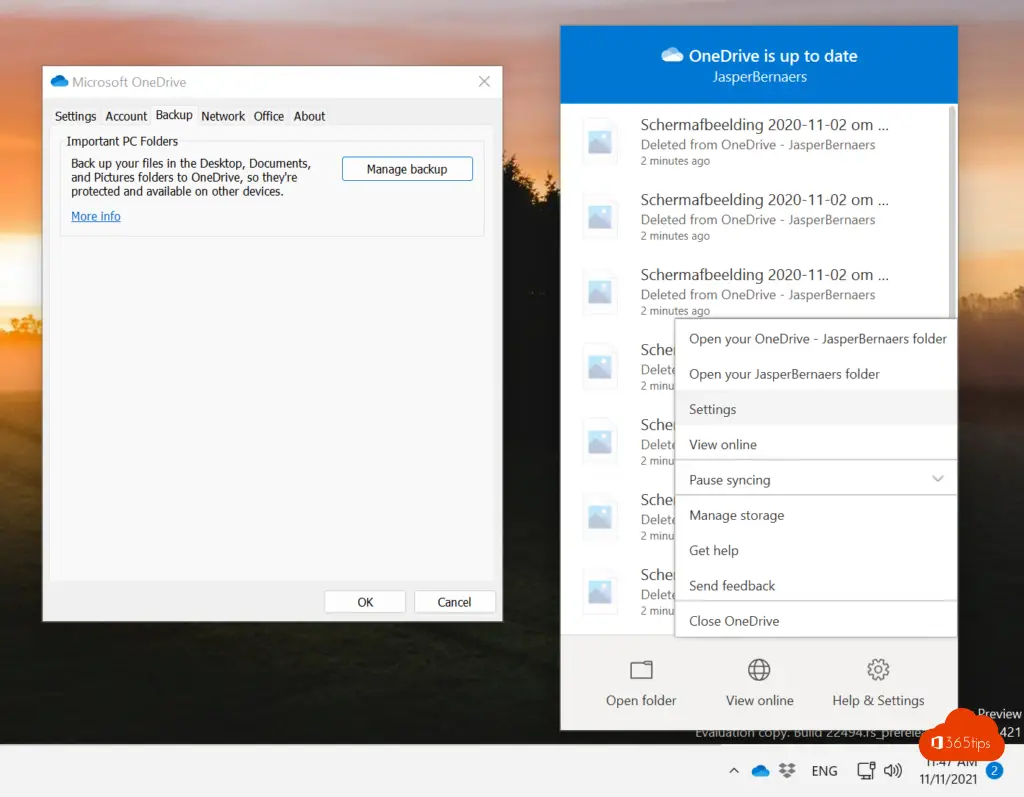
Task: Click the network icon in system tray
Action: pos(867,771)
